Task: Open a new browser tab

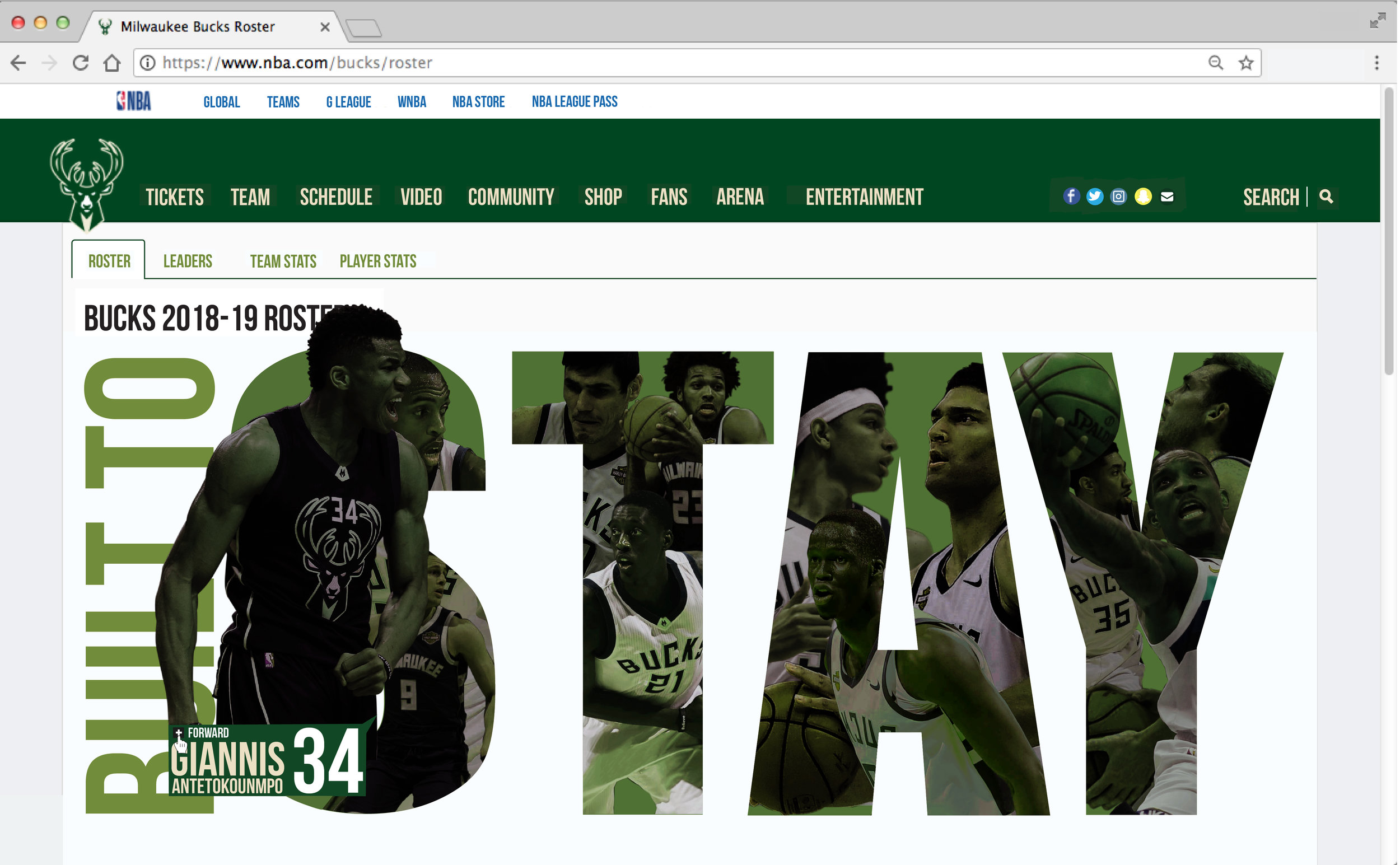Action: pos(364,27)
